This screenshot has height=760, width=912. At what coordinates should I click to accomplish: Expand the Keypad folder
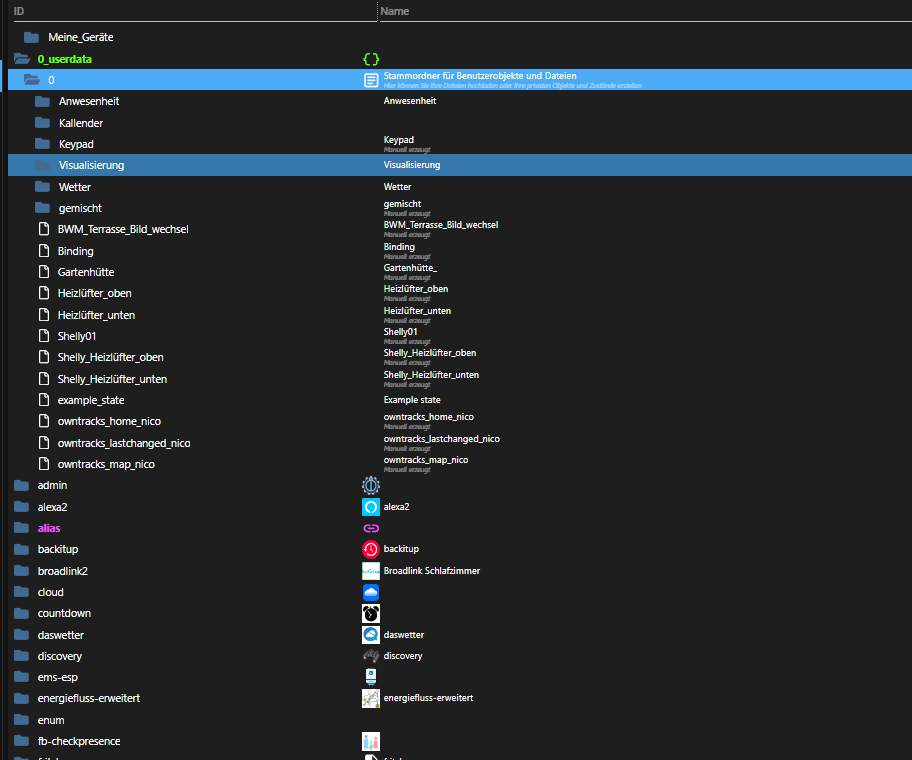coord(42,144)
